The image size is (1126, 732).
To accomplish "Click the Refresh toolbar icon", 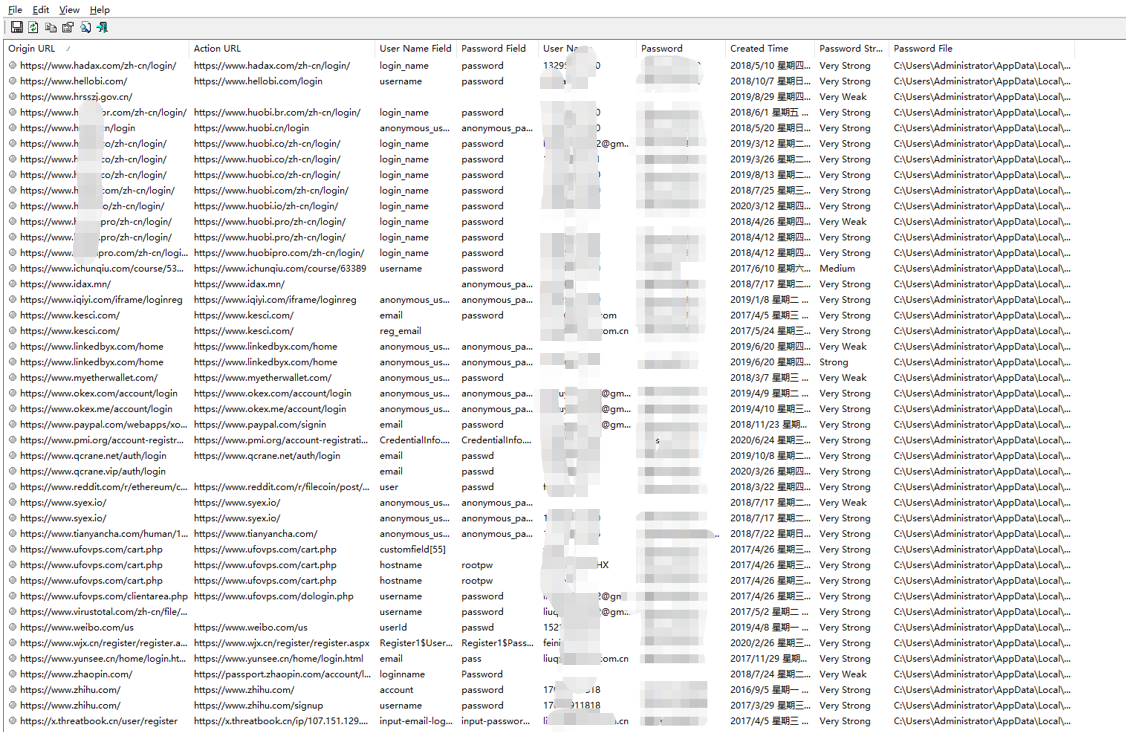I will pyautogui.click(x=33, y=27).
